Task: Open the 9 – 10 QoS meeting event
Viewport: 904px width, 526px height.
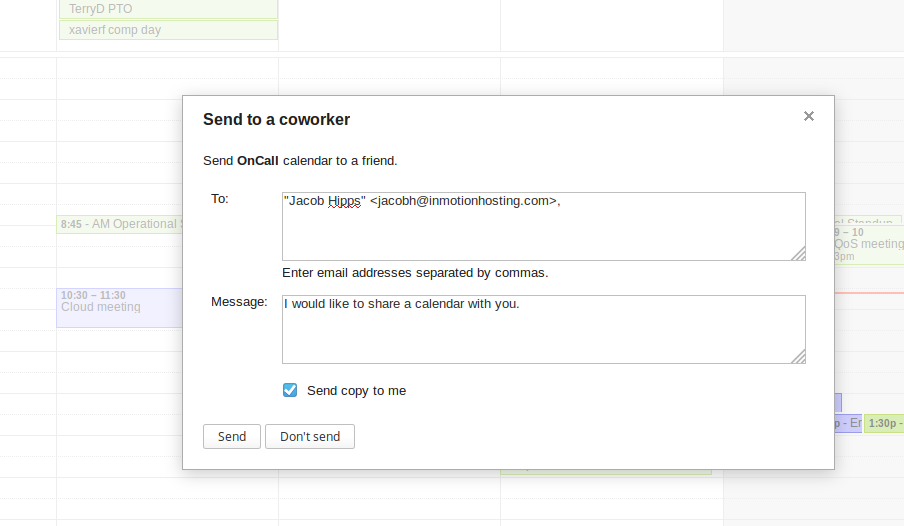Action: click(x=869, y=244)
